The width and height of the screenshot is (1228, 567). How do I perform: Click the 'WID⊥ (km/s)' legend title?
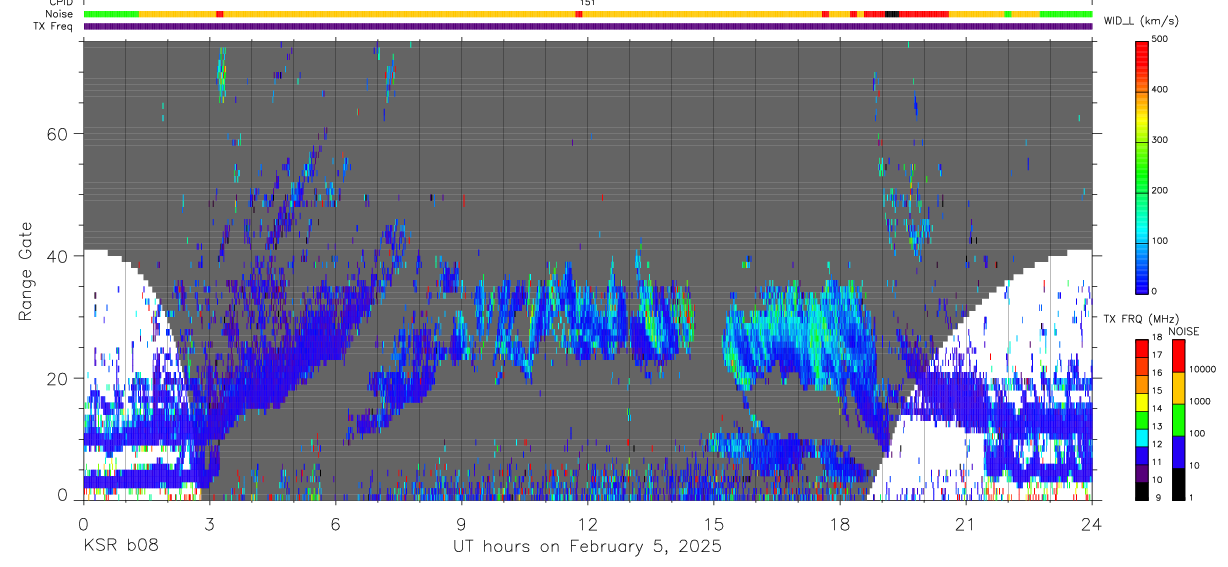pos(1141,21)
